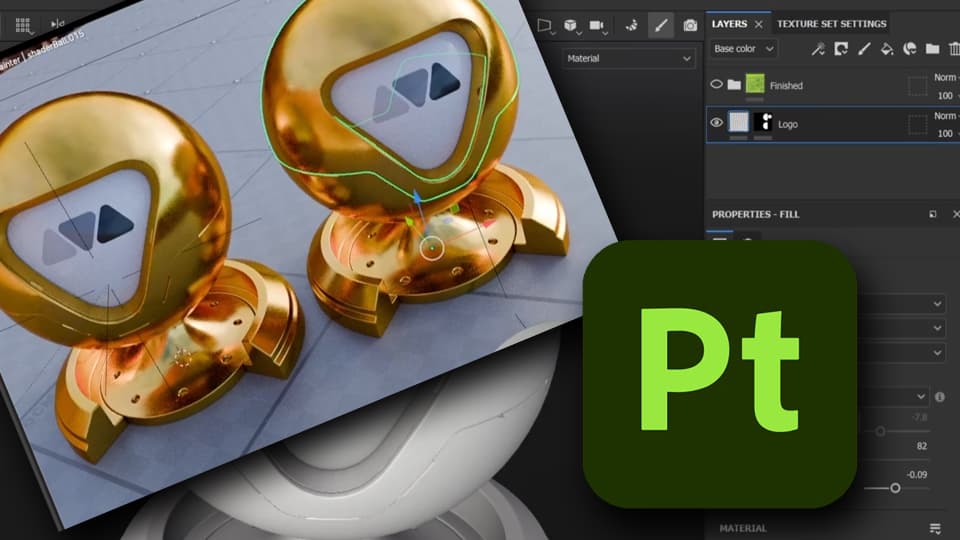The image size is (960, 540).
Task: Open the Norm blend mode of Finished layer
Action: (947, 78)
